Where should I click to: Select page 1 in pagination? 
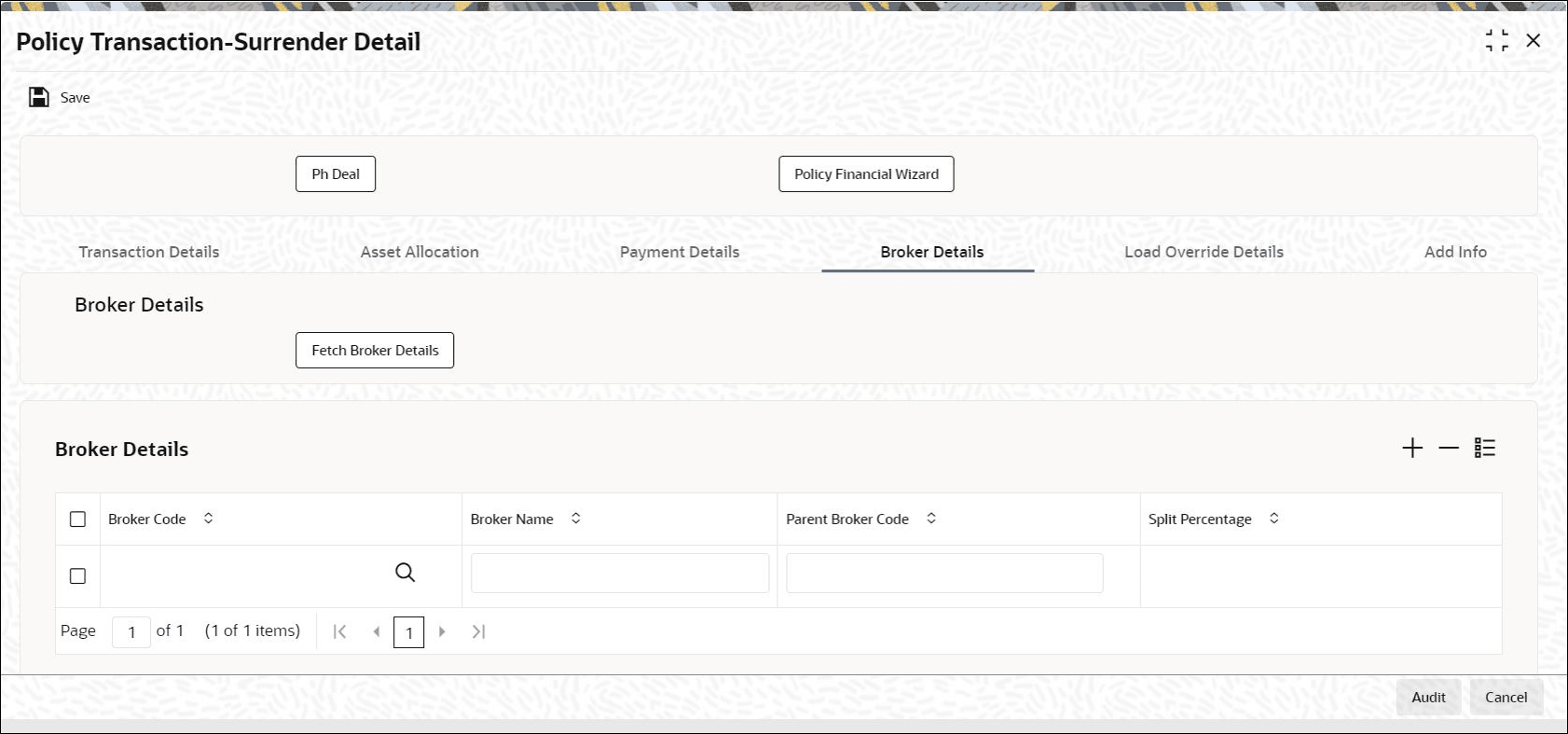pyautogui.click(x=409, y=632)
